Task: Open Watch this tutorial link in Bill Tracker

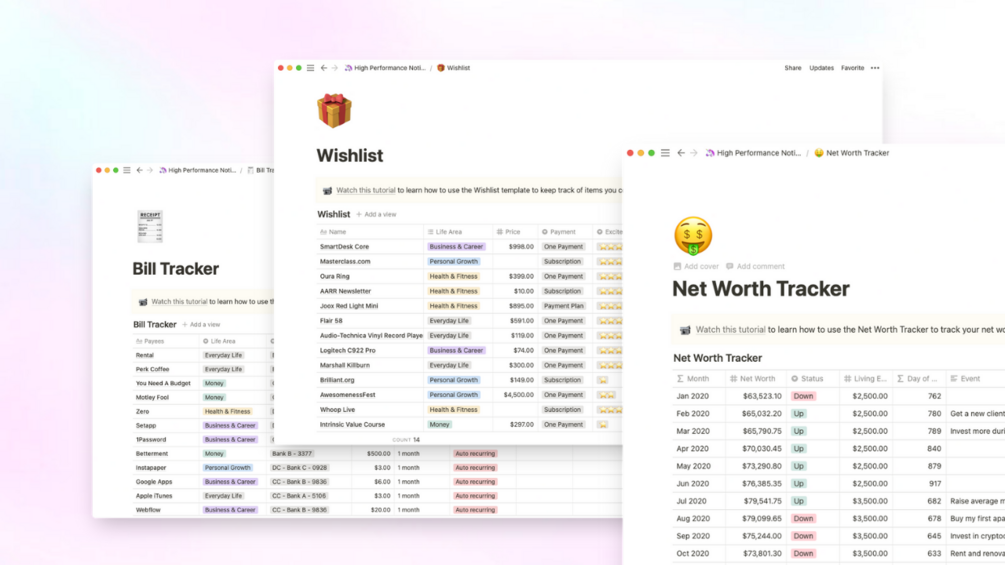Action: [x=179, y=302]
